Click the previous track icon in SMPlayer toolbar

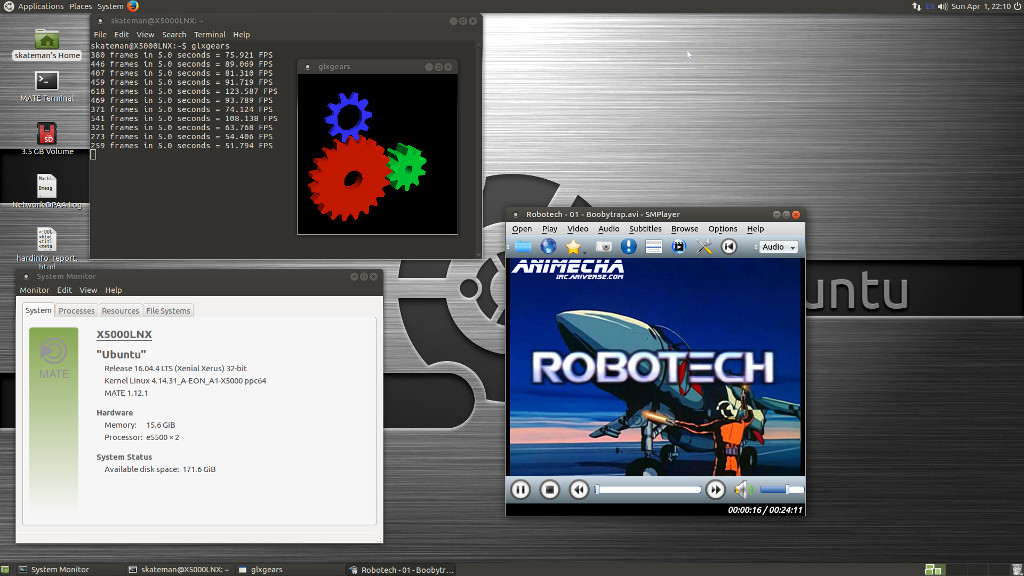click(x=729, y=246)
